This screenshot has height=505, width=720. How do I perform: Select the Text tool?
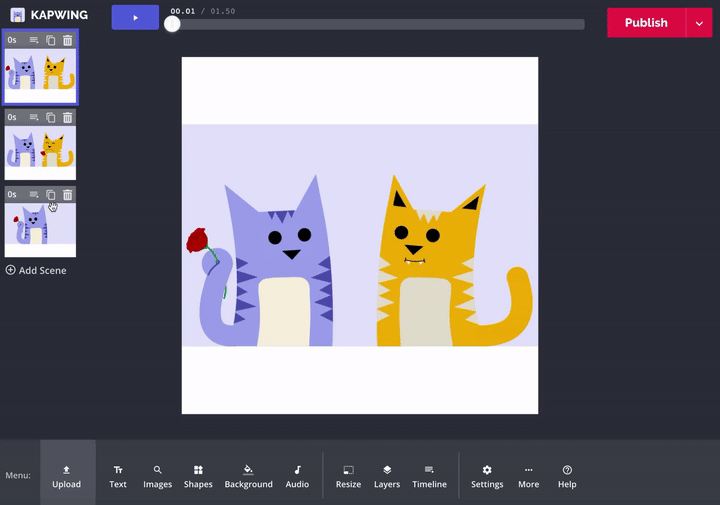point(118,476)
